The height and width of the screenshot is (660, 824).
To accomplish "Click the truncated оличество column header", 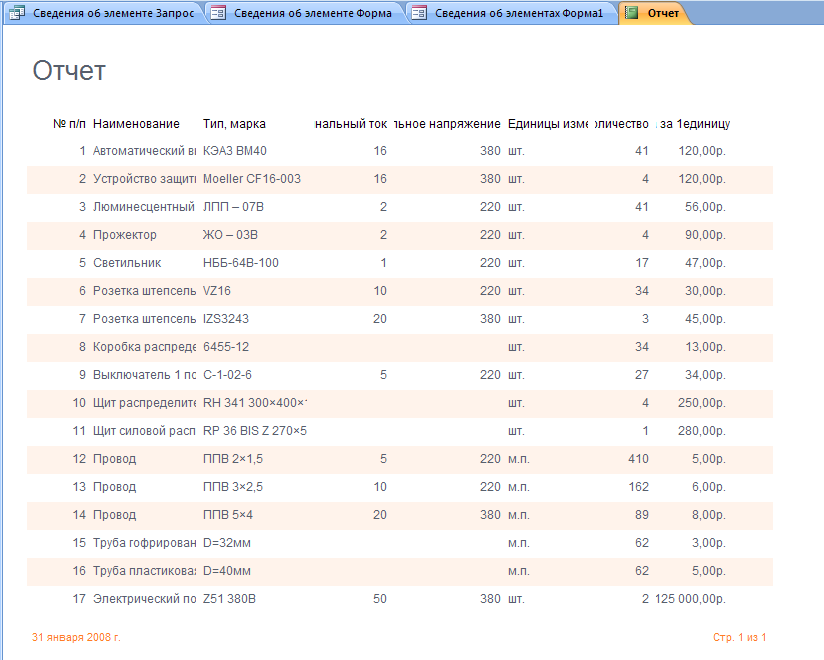I will (x=622, y=124).
